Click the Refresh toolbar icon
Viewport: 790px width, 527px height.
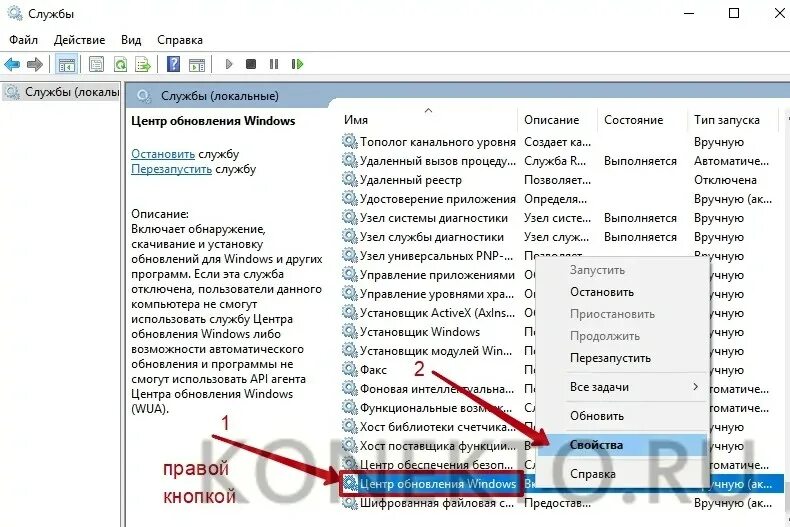pyautogui.click(x=120, y=64)
